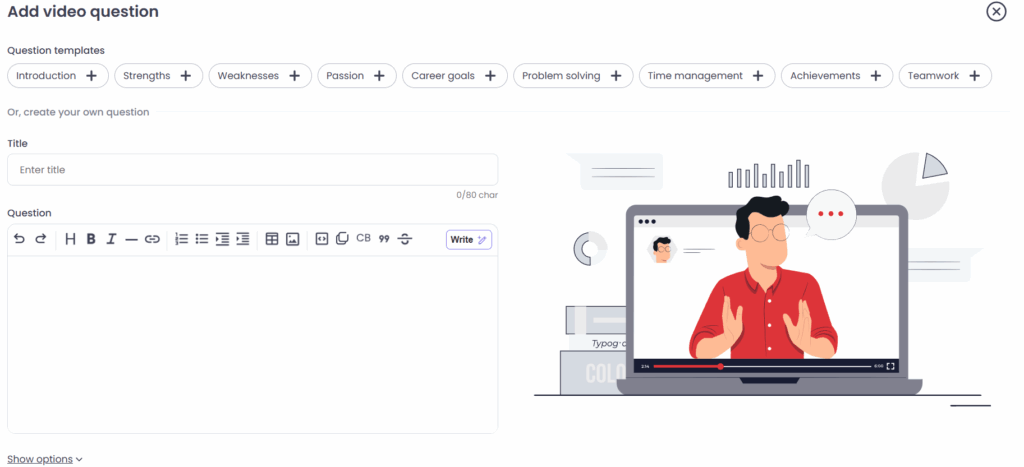Expand Show options

click(45, 459)
